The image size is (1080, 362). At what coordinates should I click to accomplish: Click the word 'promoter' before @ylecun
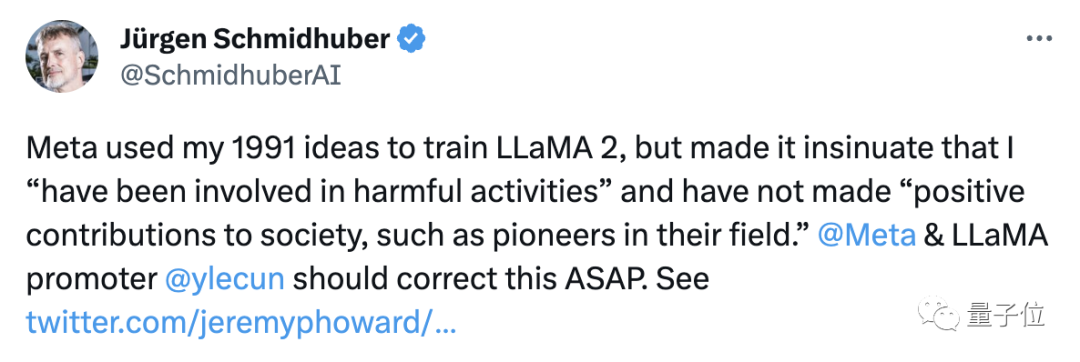point(90,281)
